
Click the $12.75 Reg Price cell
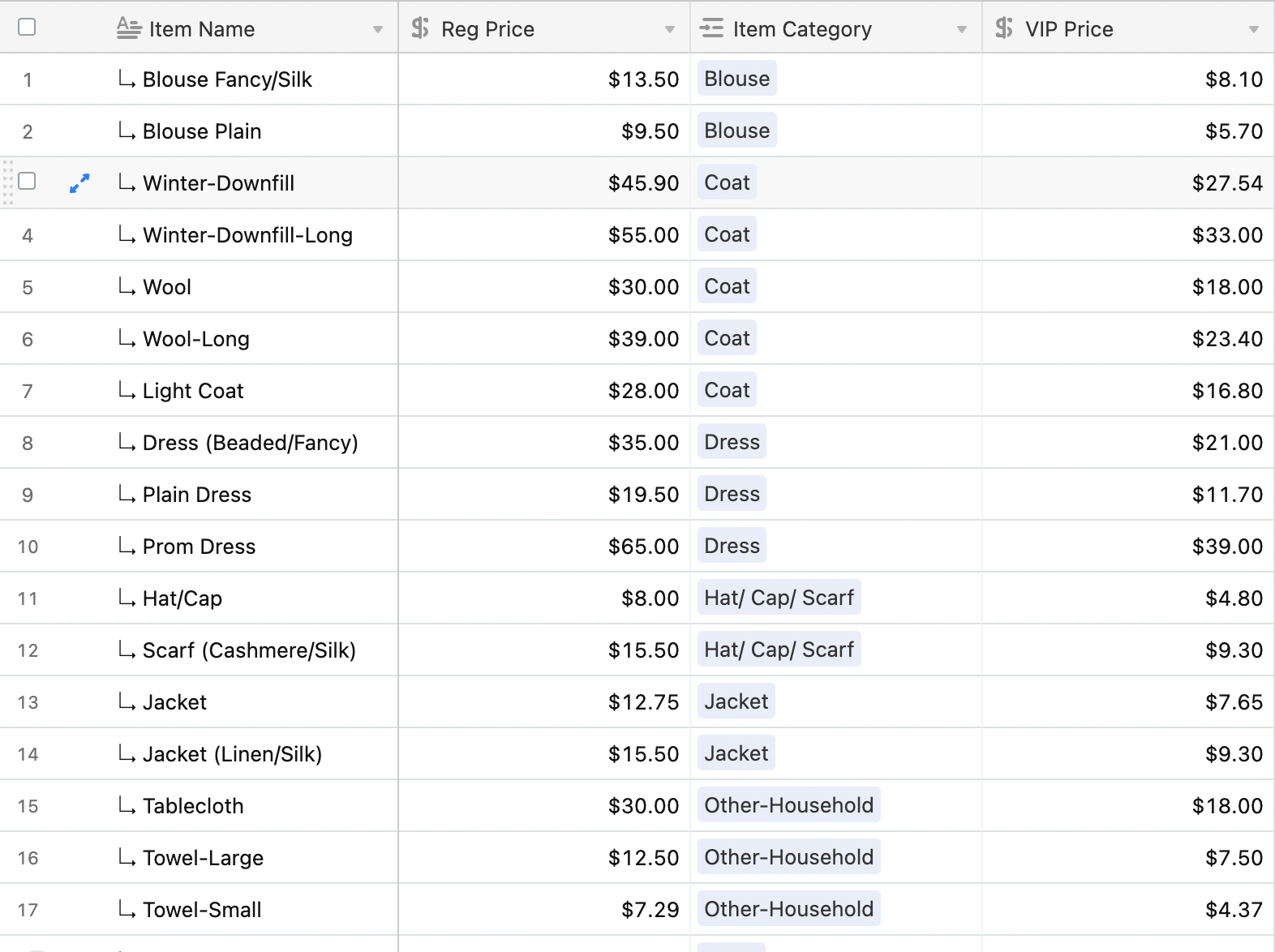[x=544, y=702]
